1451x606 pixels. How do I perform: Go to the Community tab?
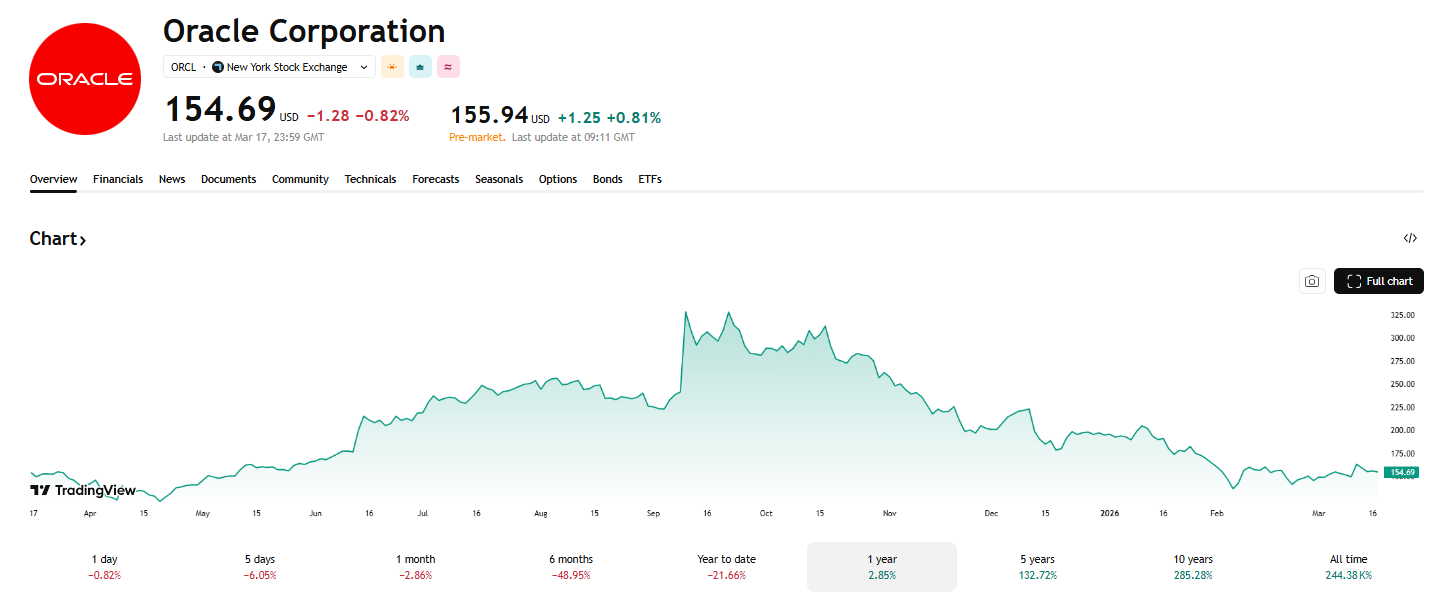300,180
